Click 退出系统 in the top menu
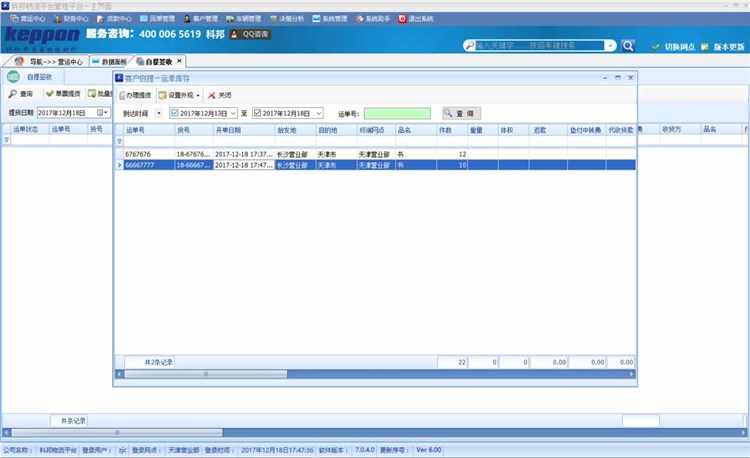 click(403, 18)
